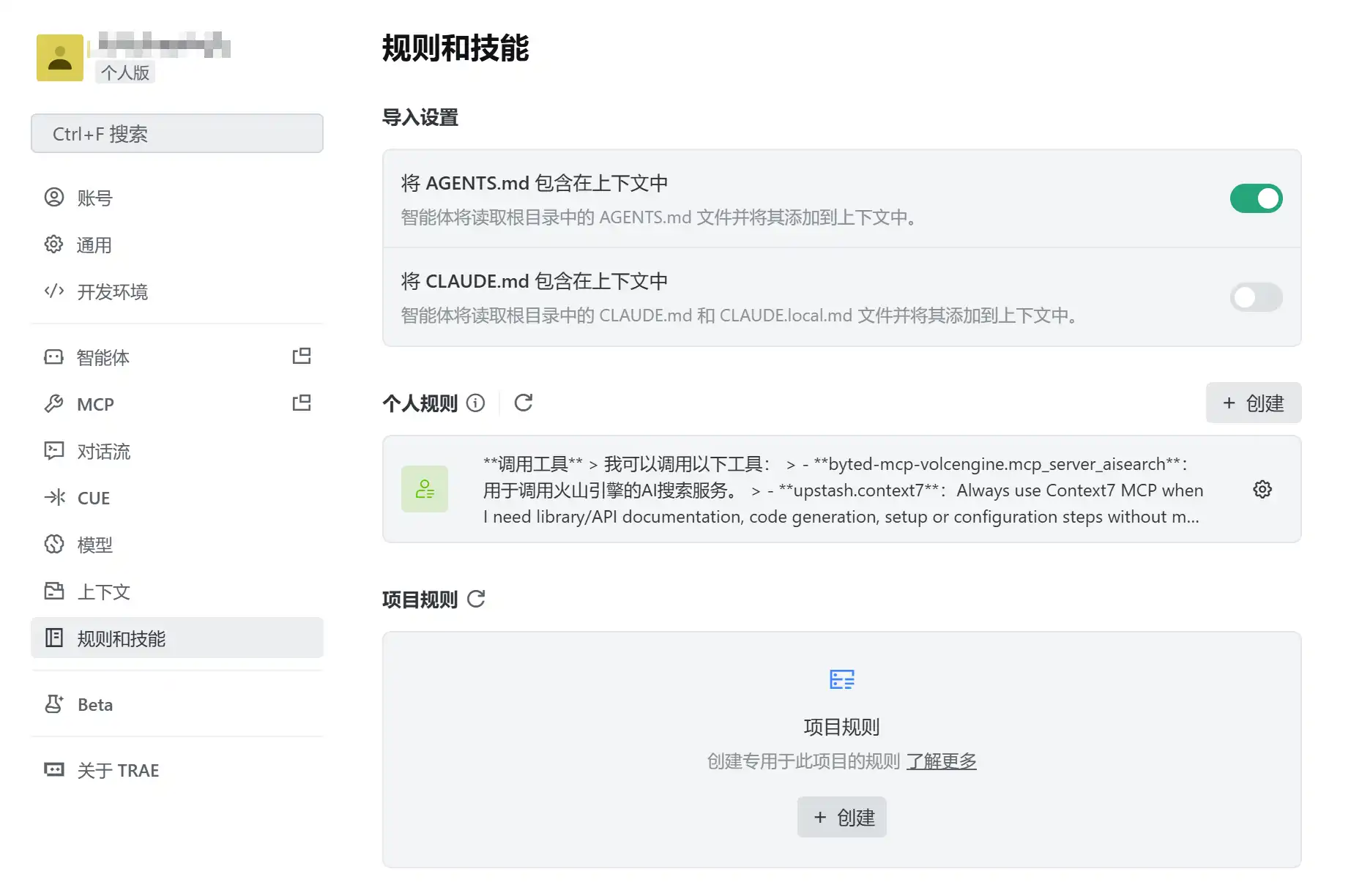Open the 上下文 settings section
Screen dimensions: 1351x896
[103, 591]
